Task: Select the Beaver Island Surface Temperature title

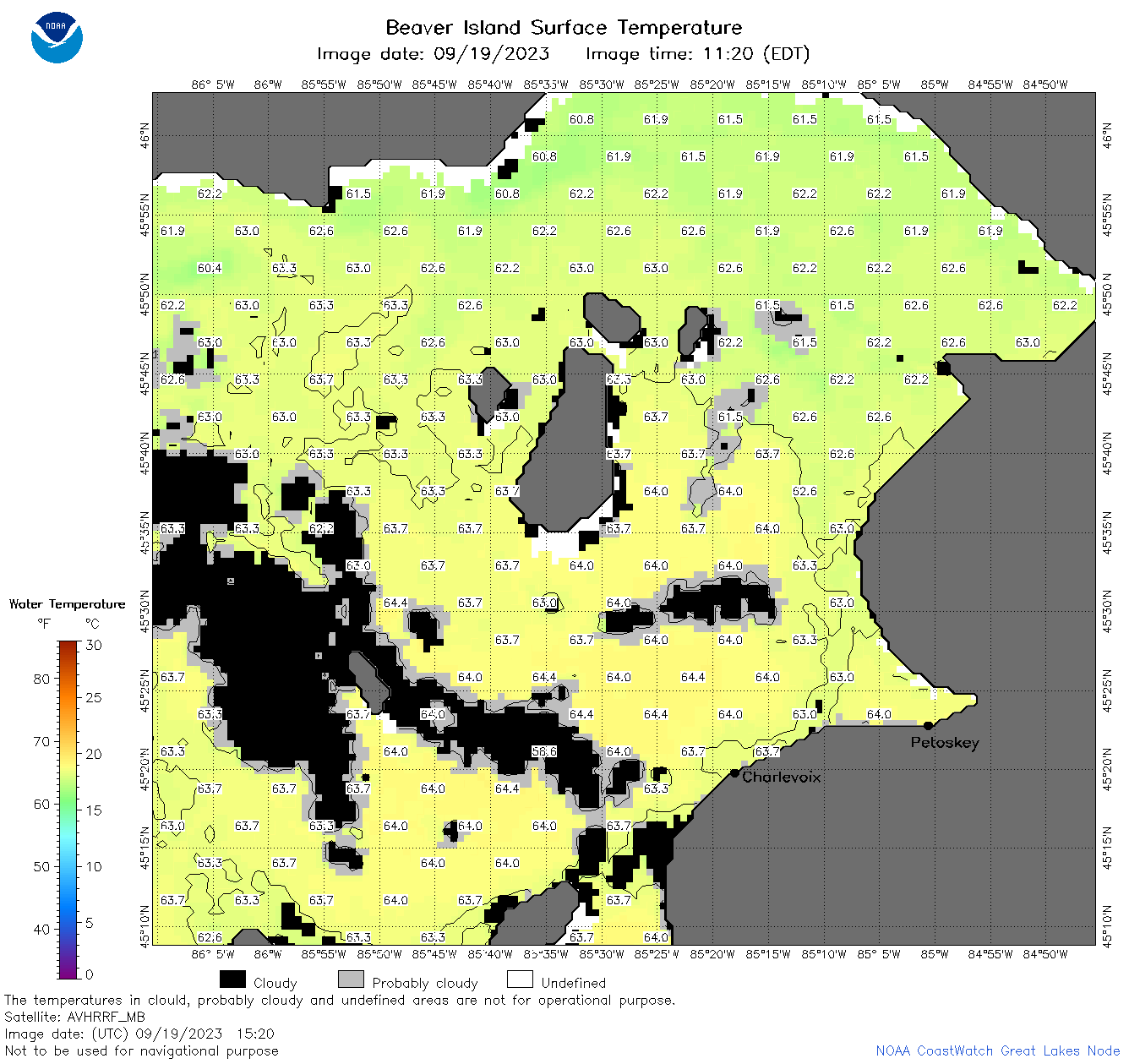Action: tap(564, 27)
